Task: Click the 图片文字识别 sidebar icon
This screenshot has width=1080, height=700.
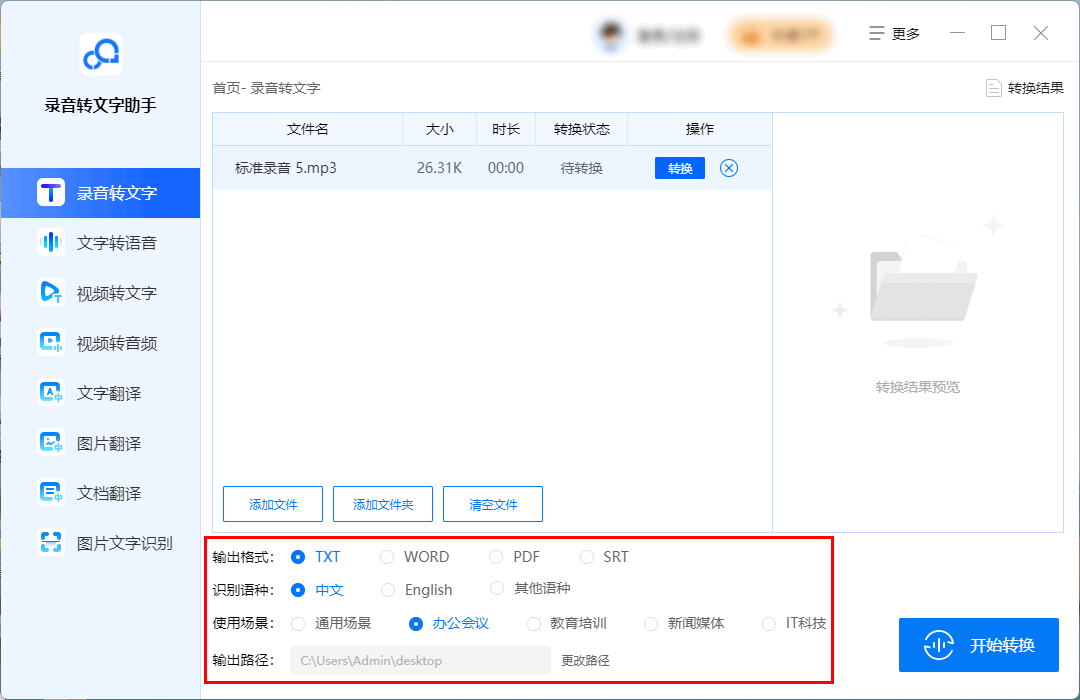Action: coord(51,543)
